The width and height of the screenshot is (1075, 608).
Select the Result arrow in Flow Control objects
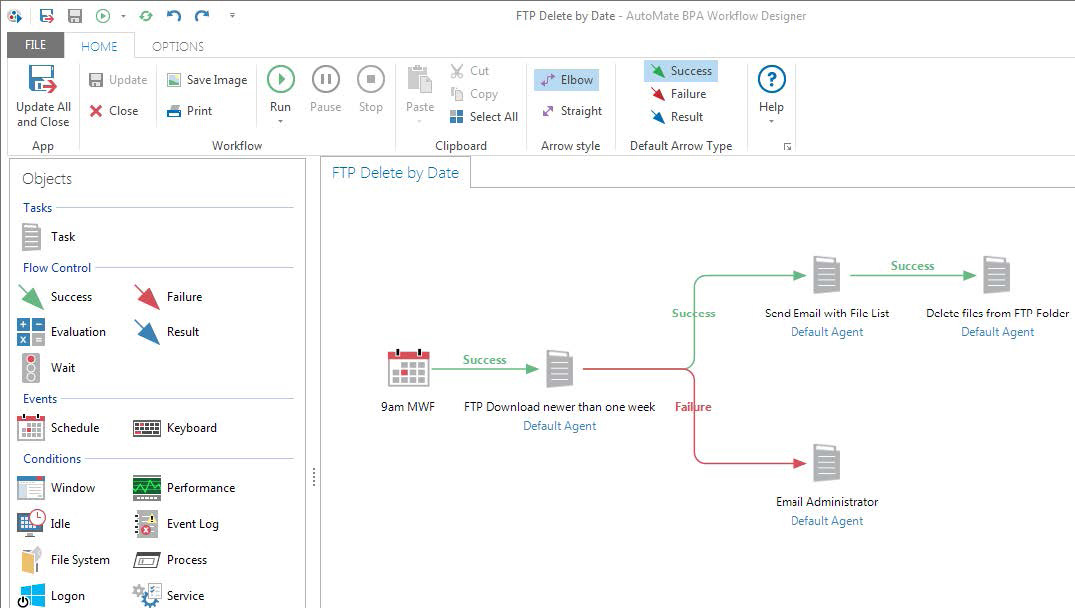pos(167,332)
